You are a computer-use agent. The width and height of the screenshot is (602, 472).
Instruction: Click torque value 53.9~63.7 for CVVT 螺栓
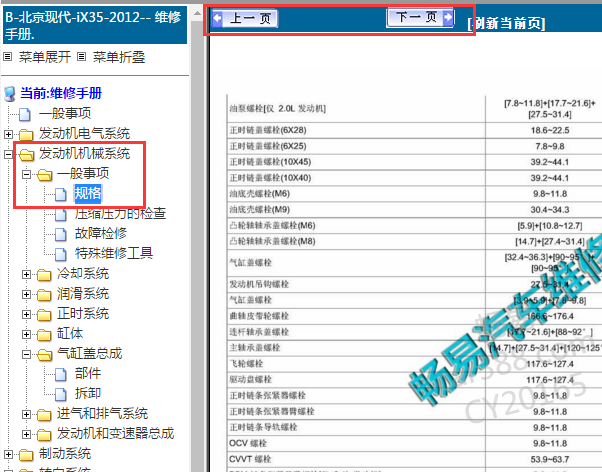(x=550, y=459)
